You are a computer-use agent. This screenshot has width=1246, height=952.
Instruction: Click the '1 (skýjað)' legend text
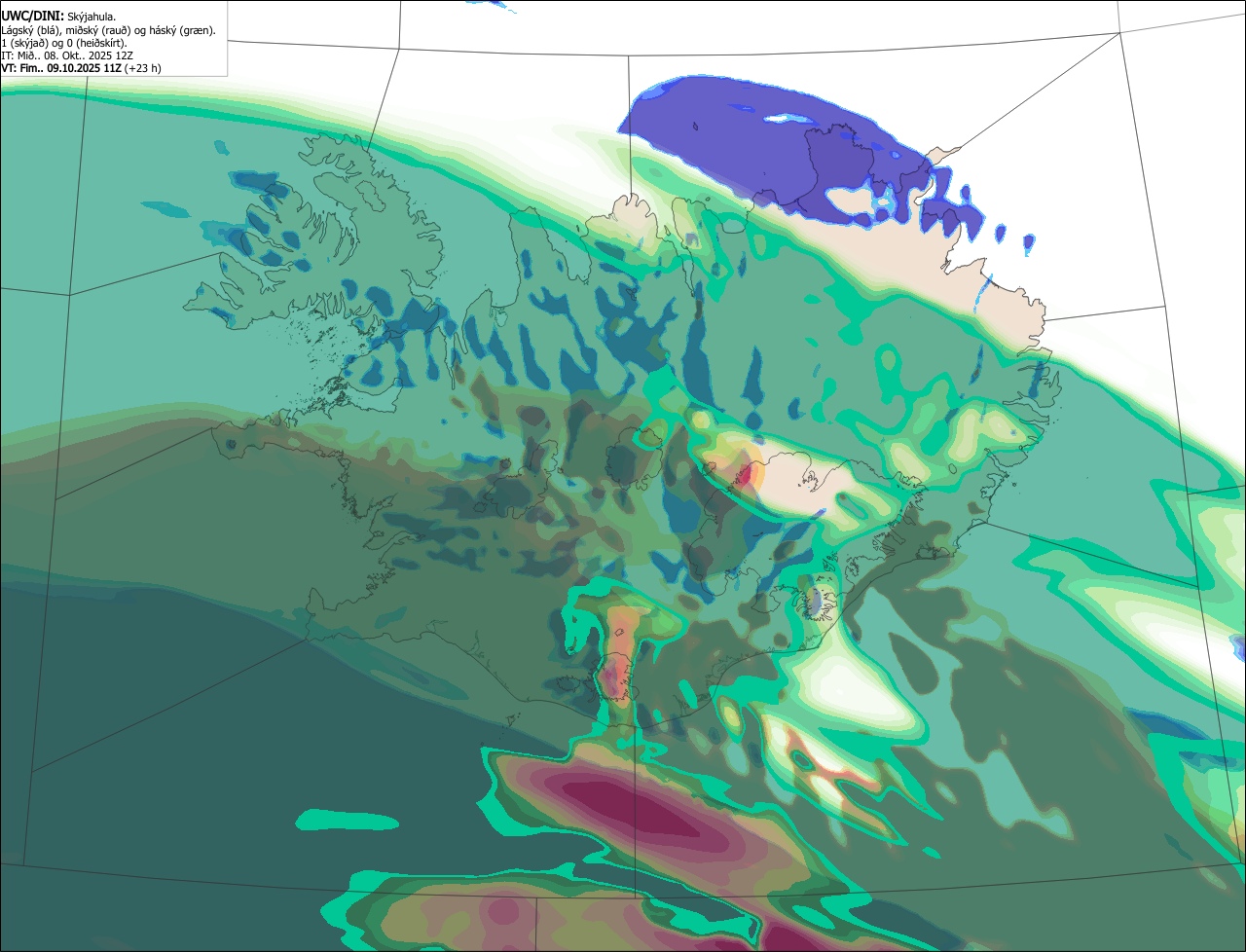24,44
